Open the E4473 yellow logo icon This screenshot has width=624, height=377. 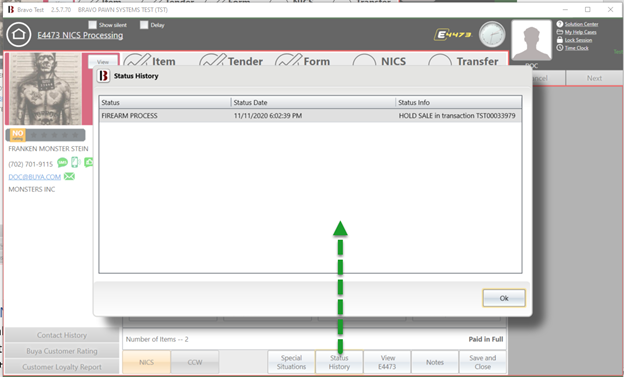coord(452,35)
